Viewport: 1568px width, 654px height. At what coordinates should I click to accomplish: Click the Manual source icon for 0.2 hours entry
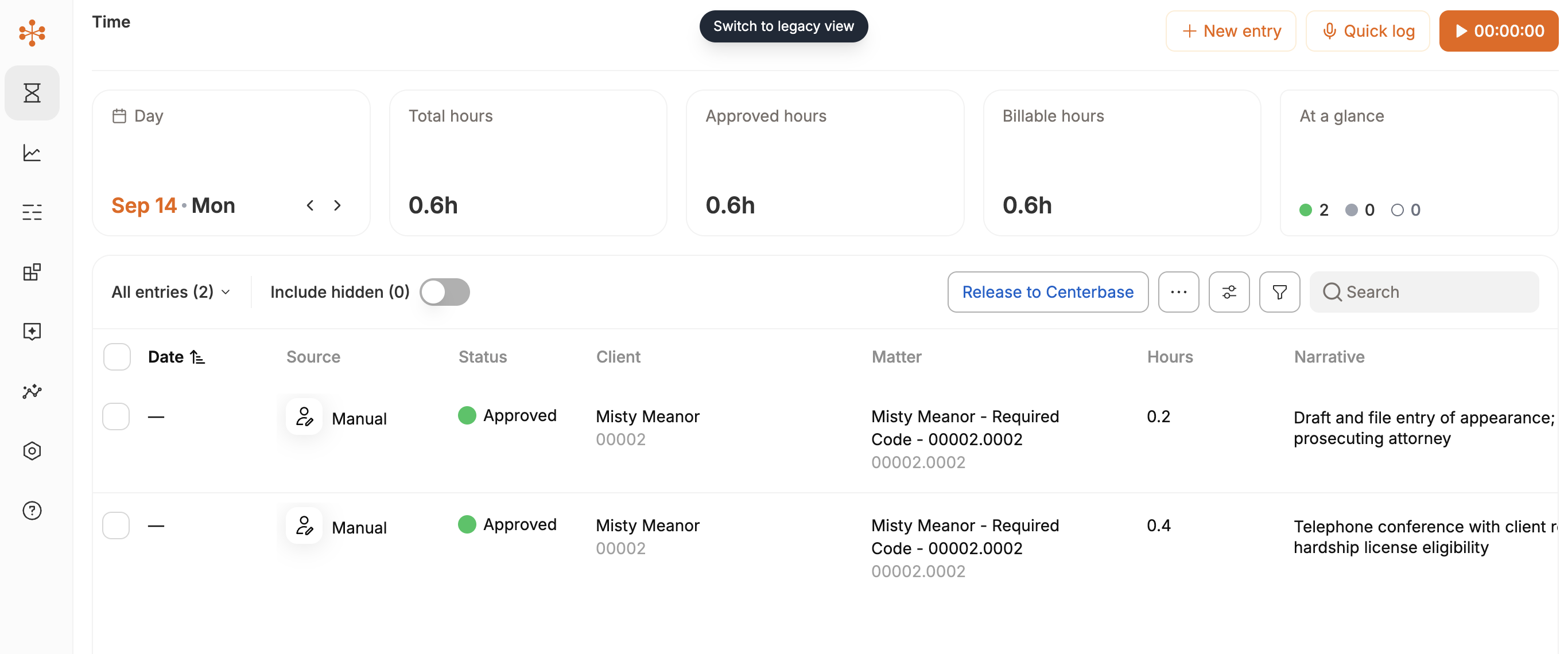coord(304,416)
